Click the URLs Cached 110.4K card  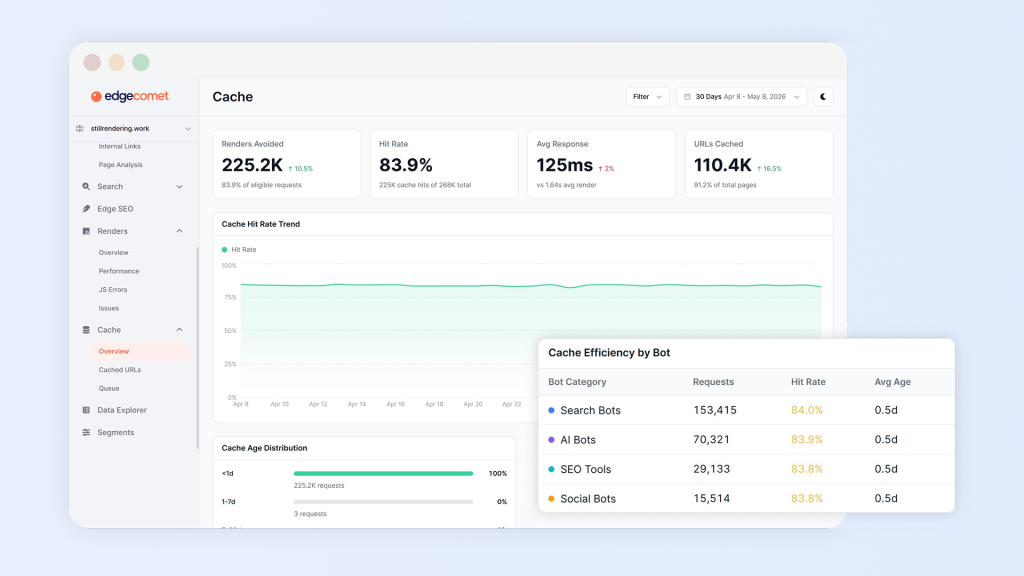point(759,164)
